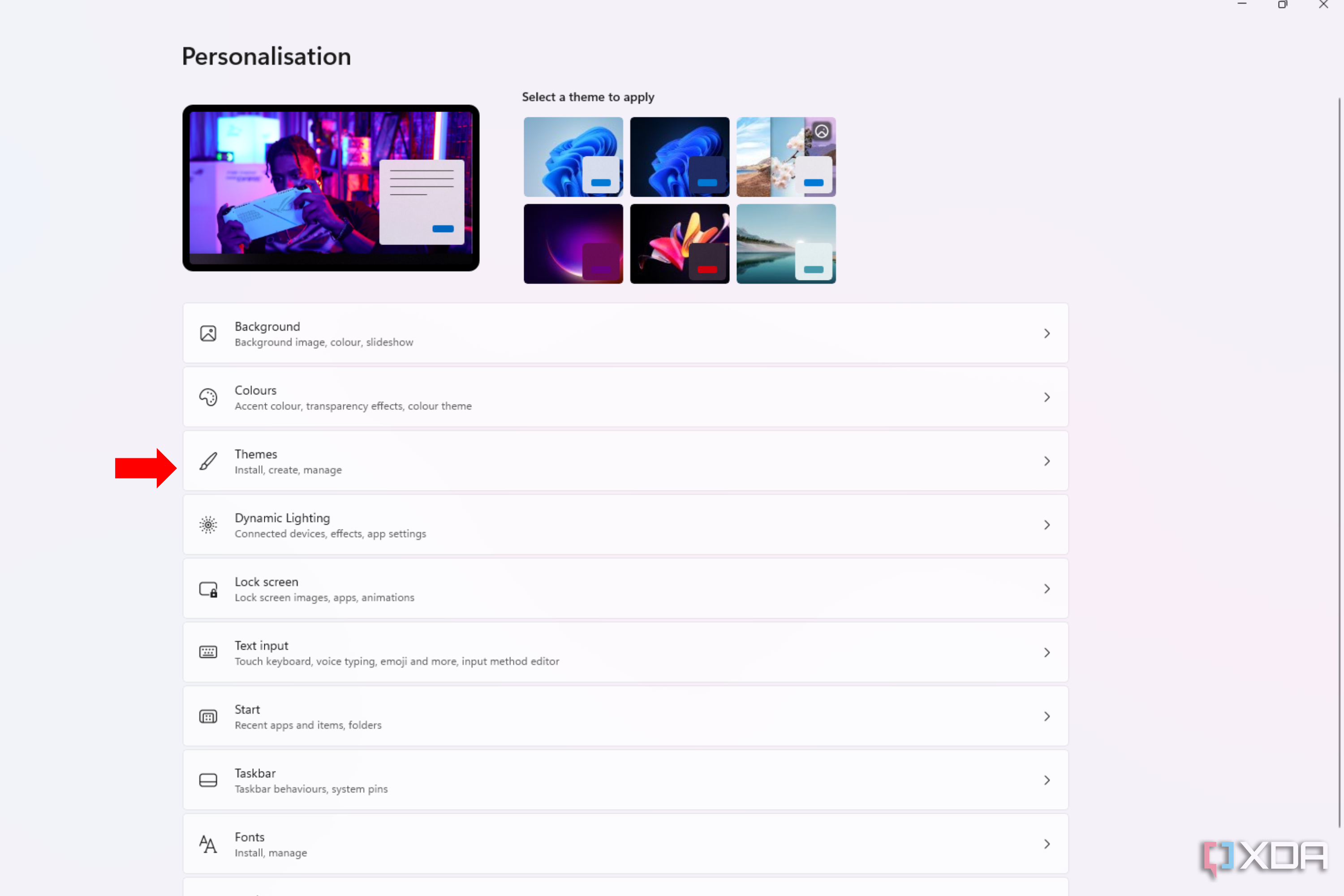Select the Themes paintbrush icon
This screenshot has width=1344, height=896.
point(208,461)
